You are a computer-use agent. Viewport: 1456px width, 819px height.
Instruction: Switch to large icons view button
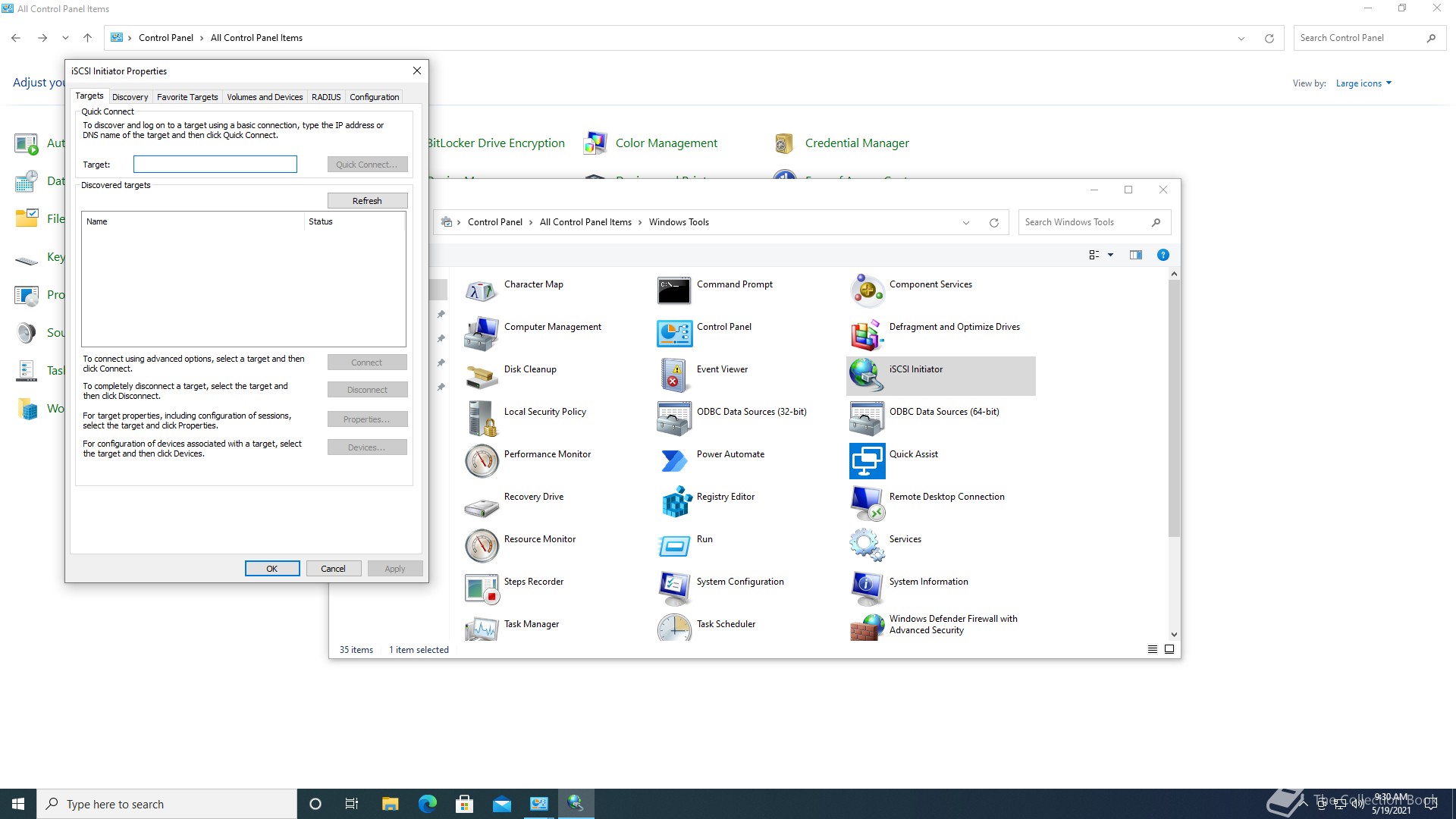coord(1169,649)
